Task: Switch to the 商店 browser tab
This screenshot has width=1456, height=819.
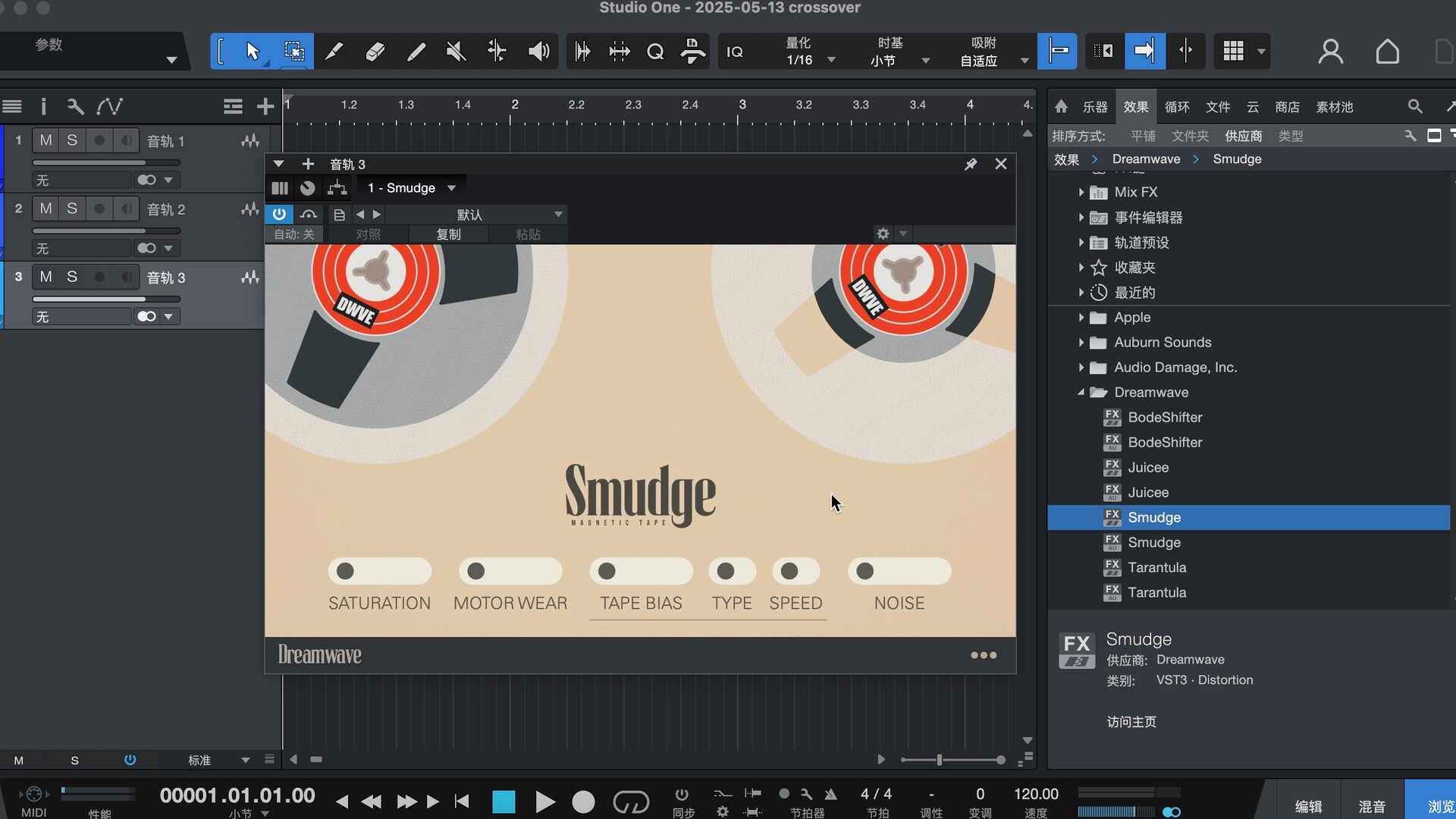Action: pos(1287,107)
